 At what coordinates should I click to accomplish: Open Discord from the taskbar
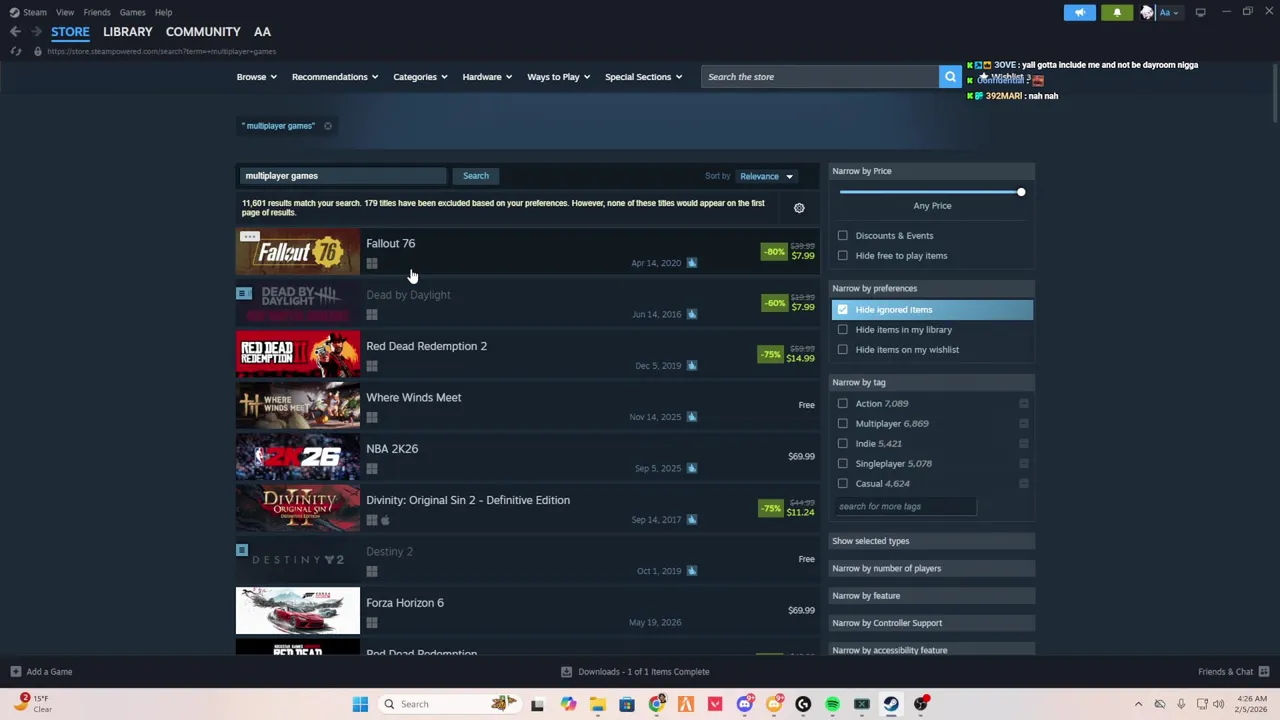(744, 704)
